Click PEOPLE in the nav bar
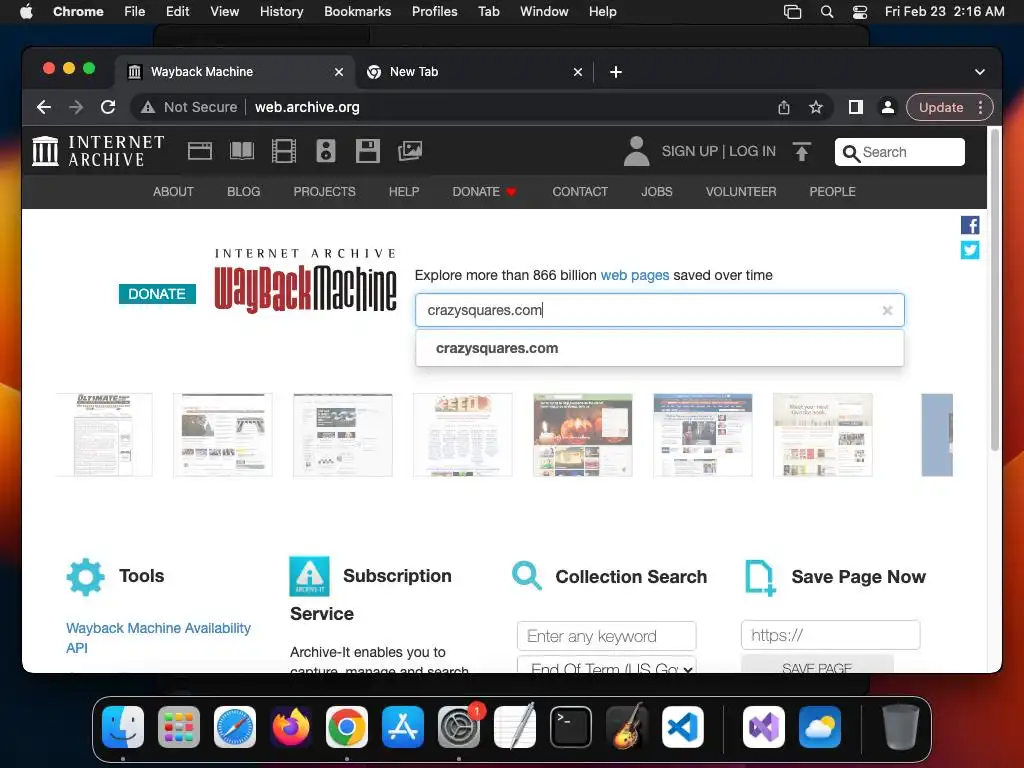 click(x=832, y=191)
